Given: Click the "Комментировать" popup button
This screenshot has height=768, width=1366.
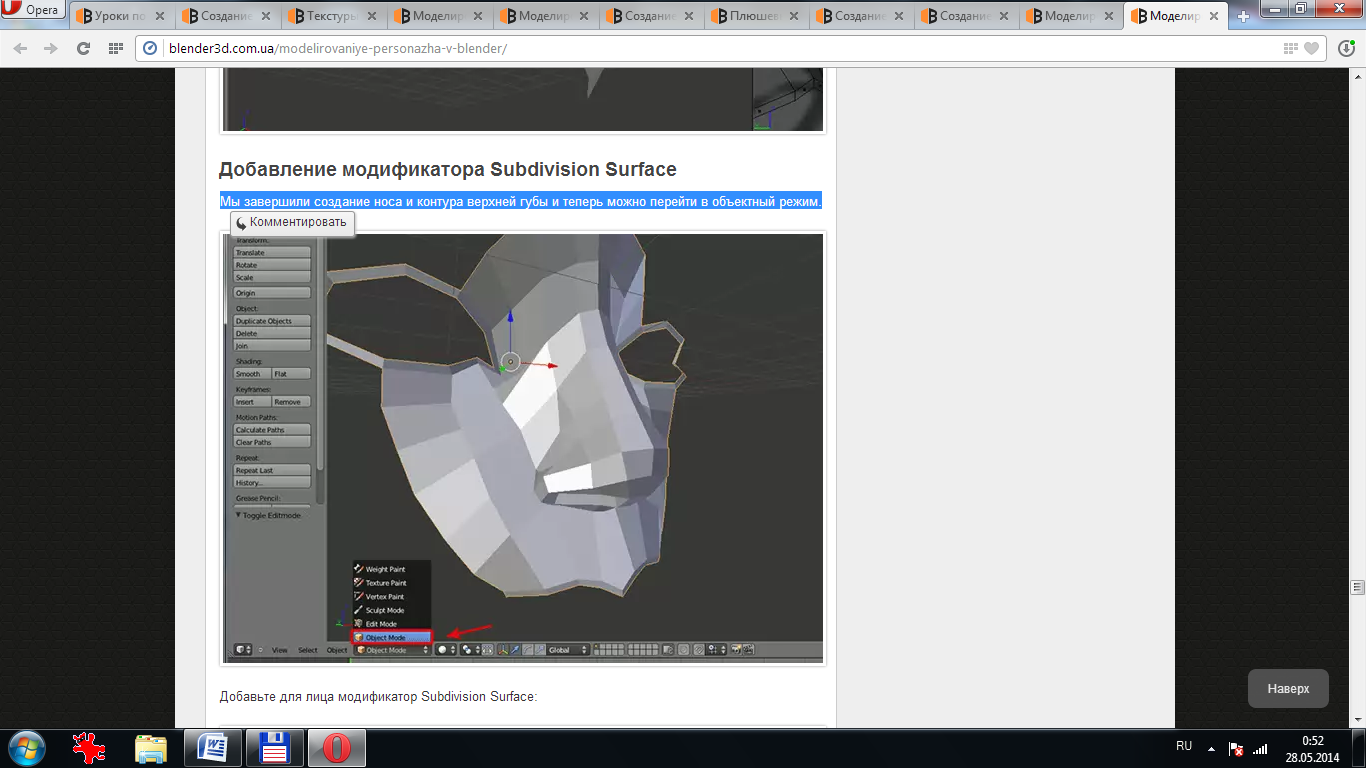Looking at the screenshot, I should [x=292, y=223].
